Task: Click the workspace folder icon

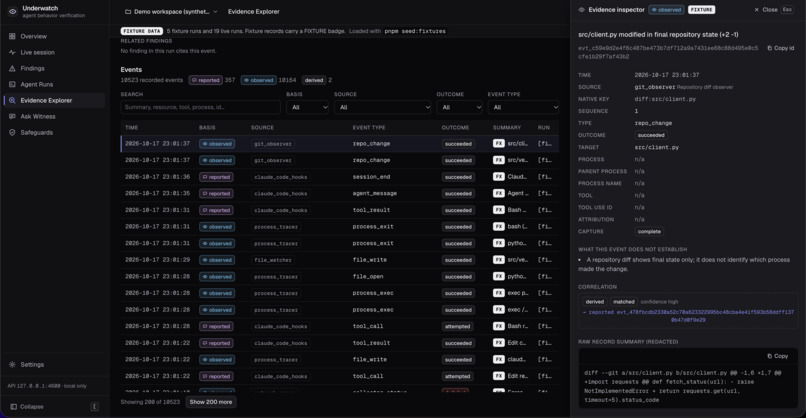Action: click(128, 11)
